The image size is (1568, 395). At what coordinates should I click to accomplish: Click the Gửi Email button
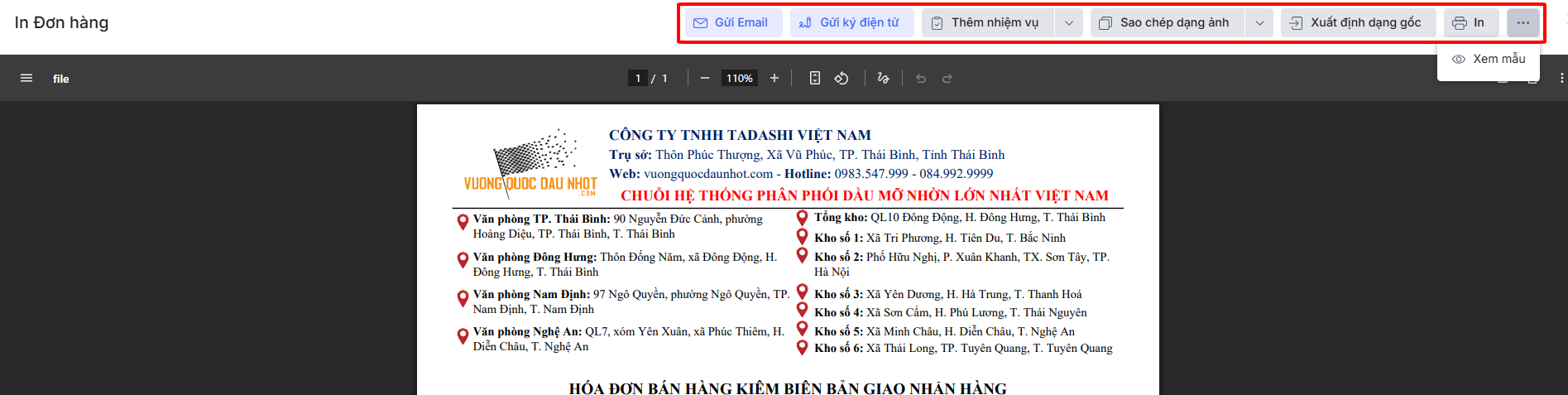tap(731, 23)
